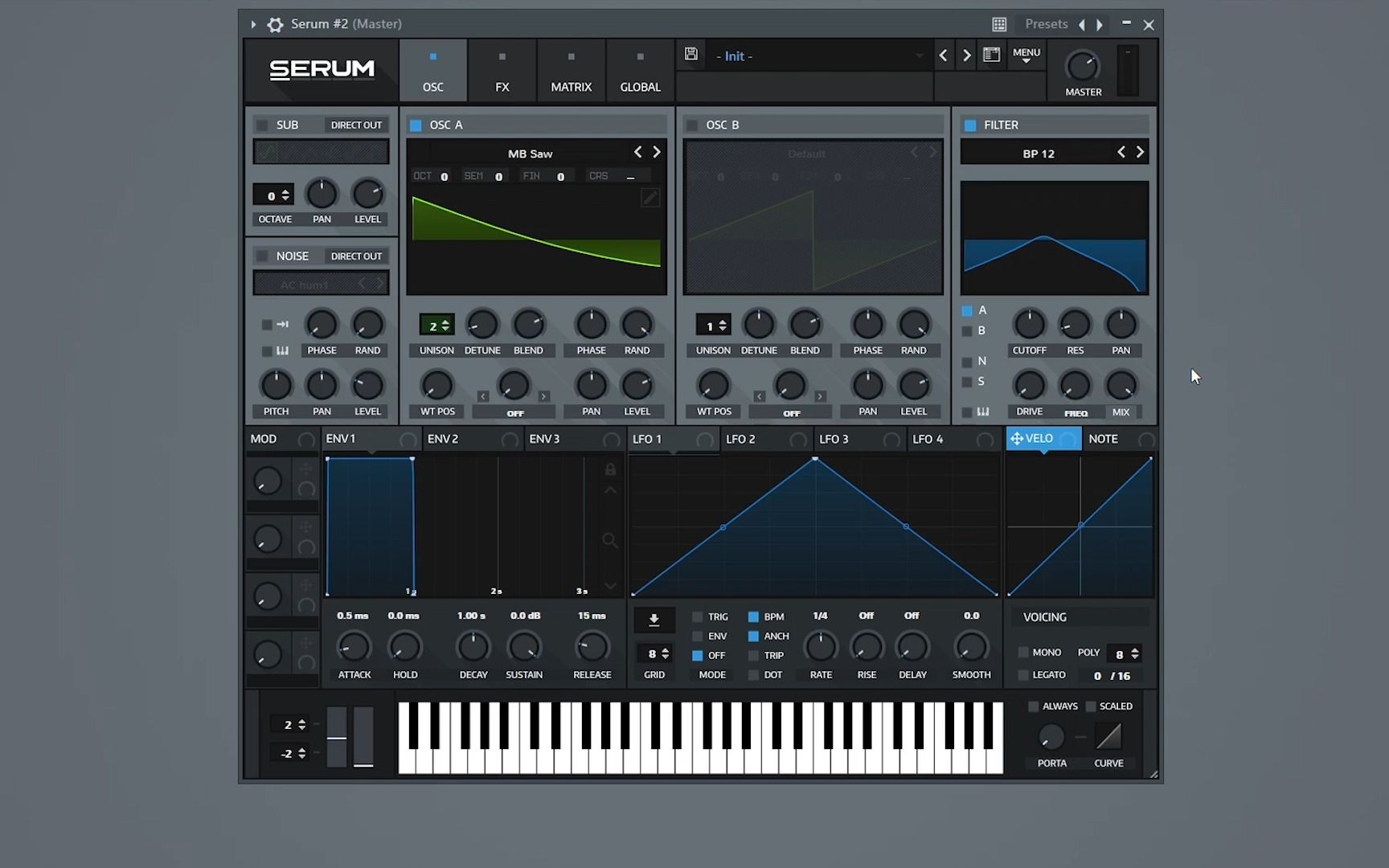Select previous OSC A wavetable
The height and width of the screenshot is (868, 1389).
coord(638,152)
